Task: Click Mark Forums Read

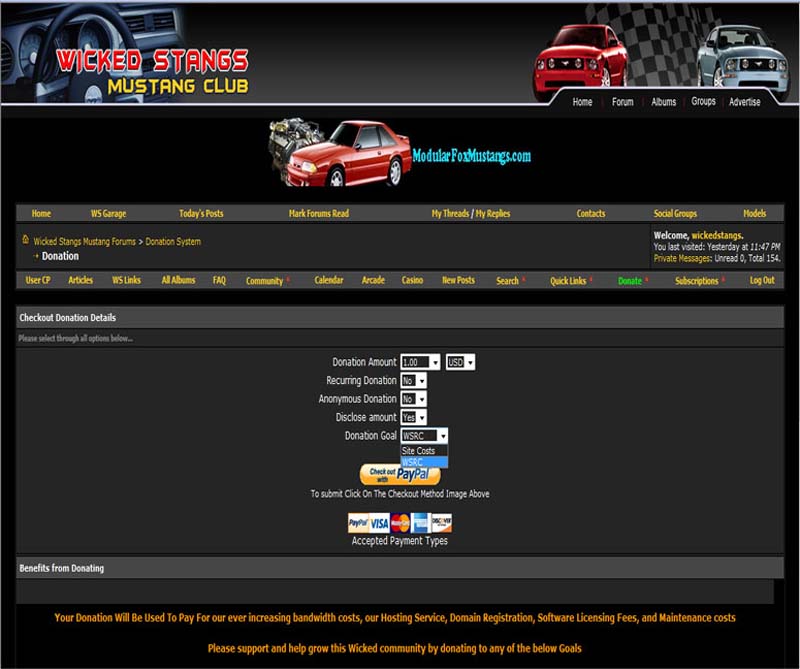Action: click(x=319, y=213)
